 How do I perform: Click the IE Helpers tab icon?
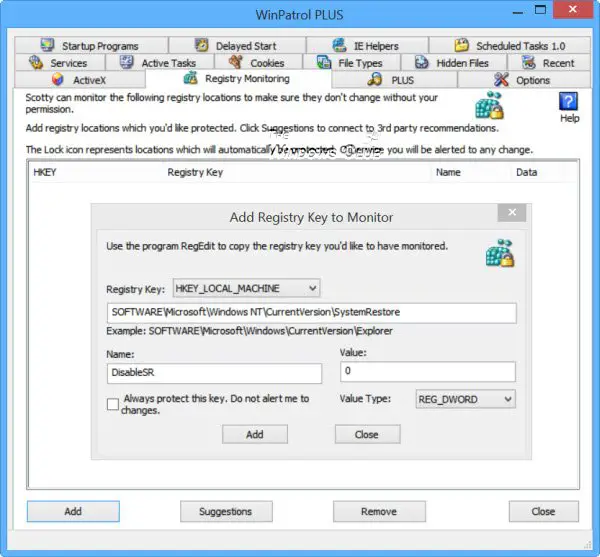coord(339,45)
